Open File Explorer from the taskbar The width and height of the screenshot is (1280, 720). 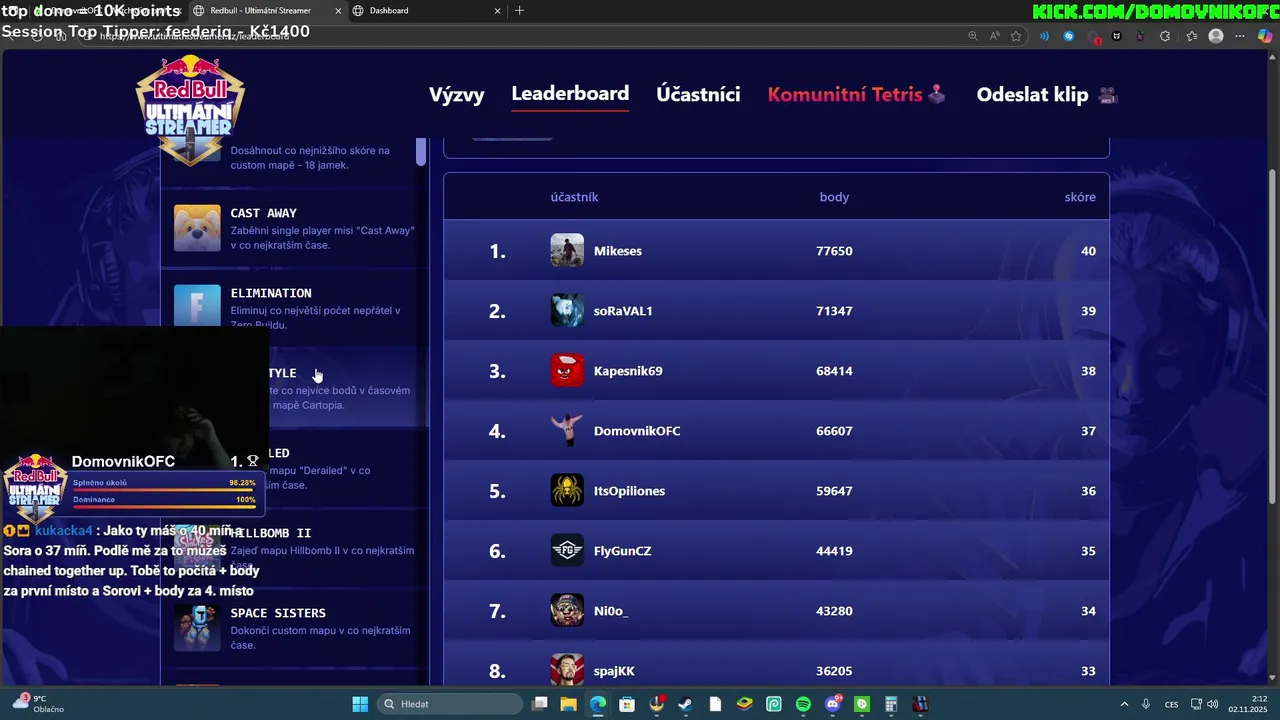pos(569,704)
